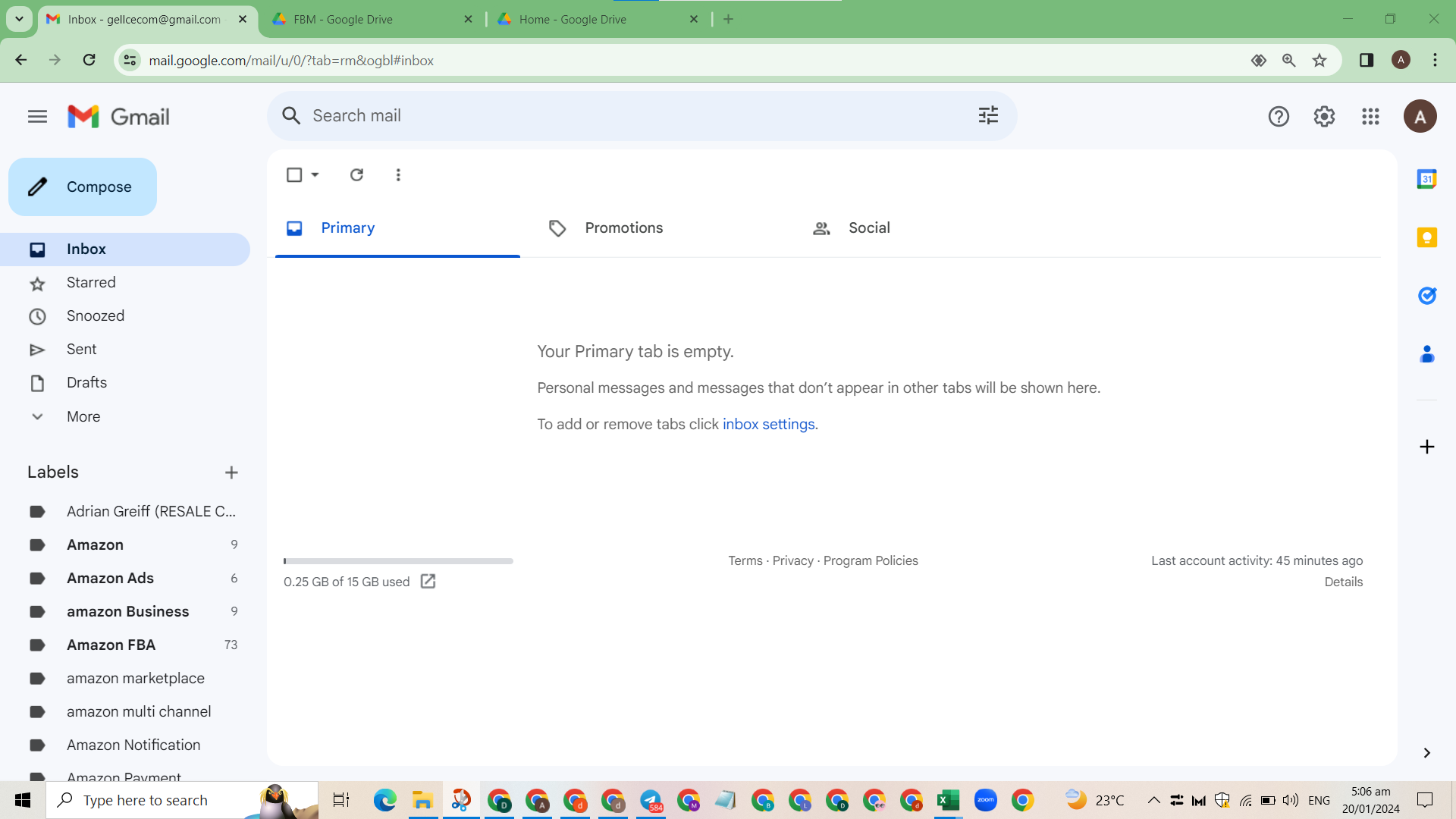The width and height of the screenshot is (1456, 819).
Task: Open Google Keep side panel
Action: point(1426,237)
